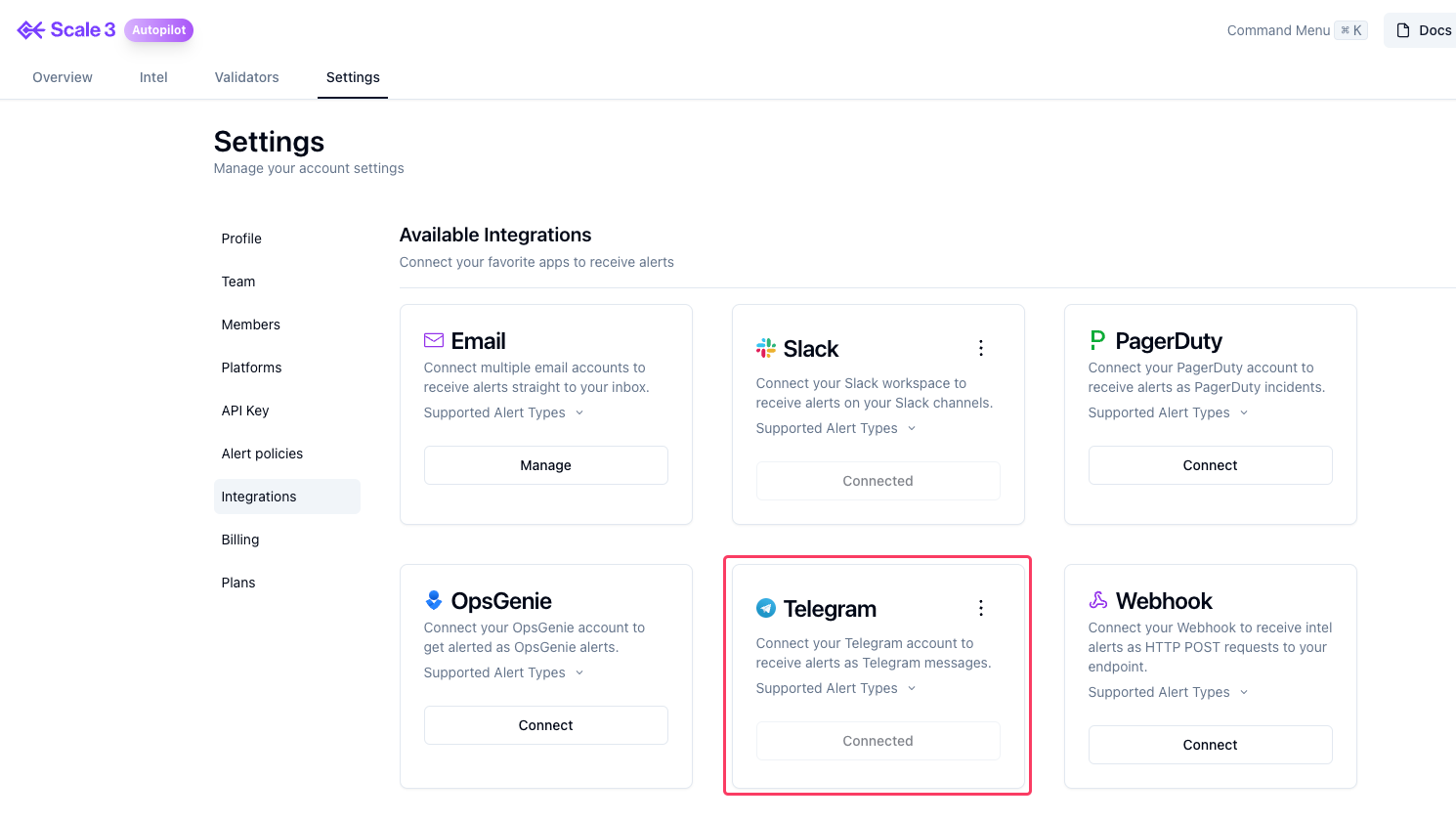Click Manage on Email card
This screenshot has width=1456, height=822.
(x=546, y=465)
